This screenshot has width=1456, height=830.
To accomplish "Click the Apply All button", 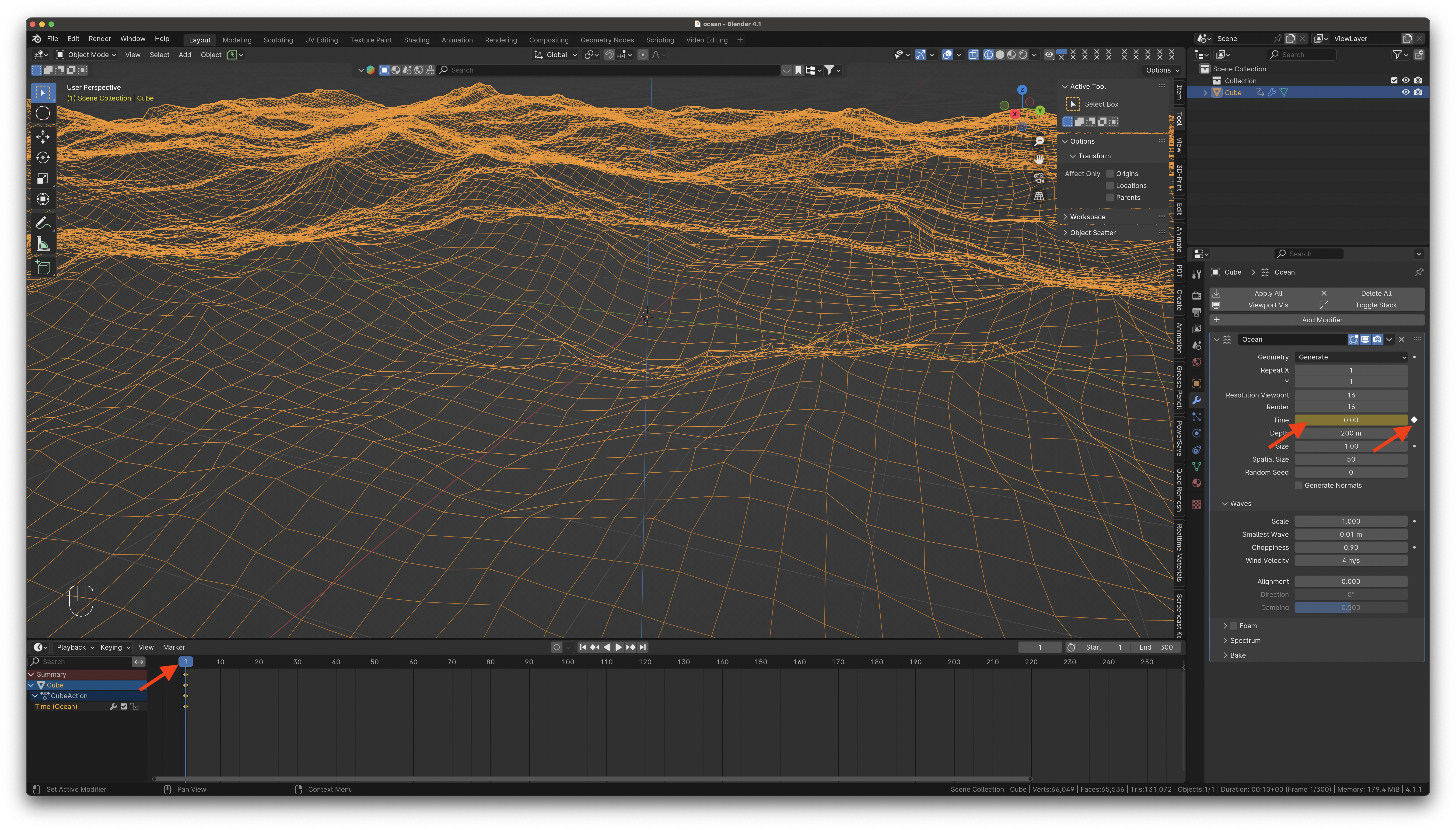I will [x=1263, y=293].
